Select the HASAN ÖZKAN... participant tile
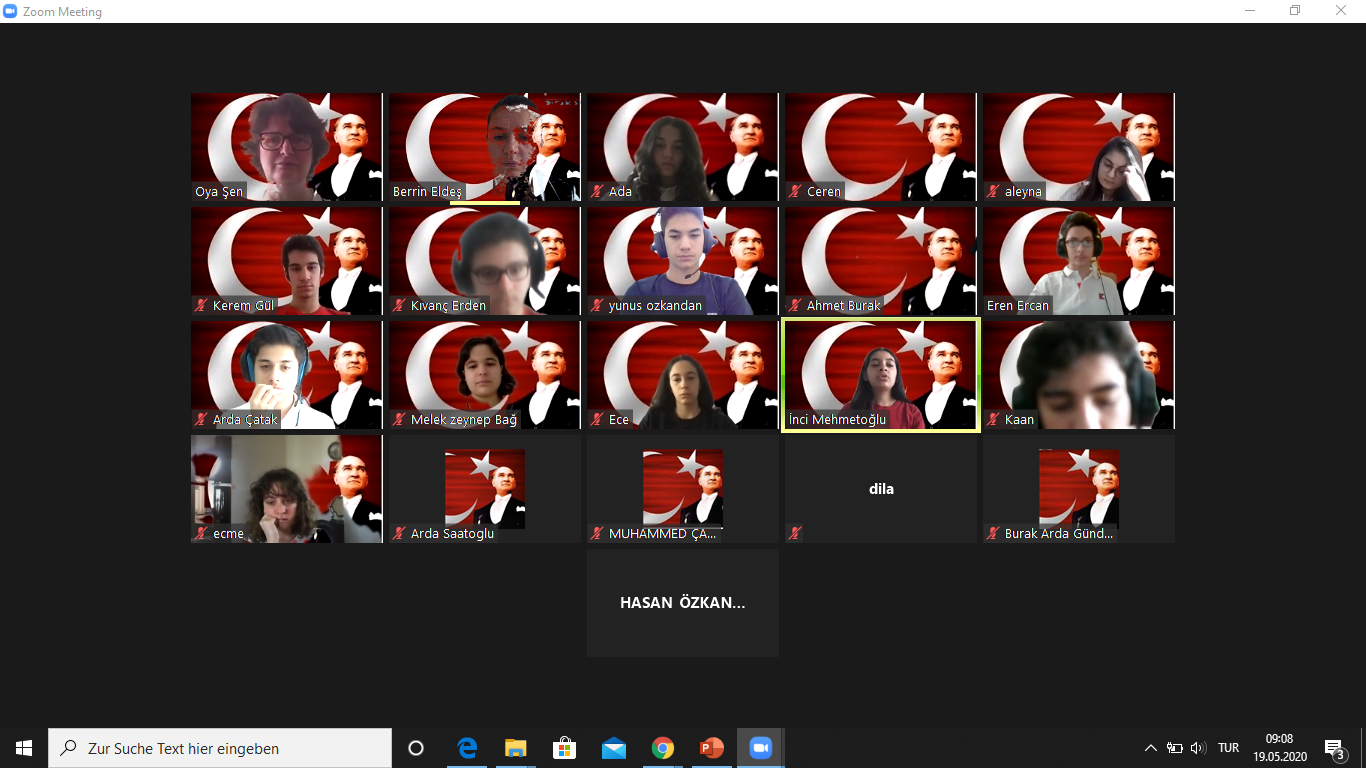Viewport: 1366px width, 768px height. pyautogui.click(x=683, y=603)
